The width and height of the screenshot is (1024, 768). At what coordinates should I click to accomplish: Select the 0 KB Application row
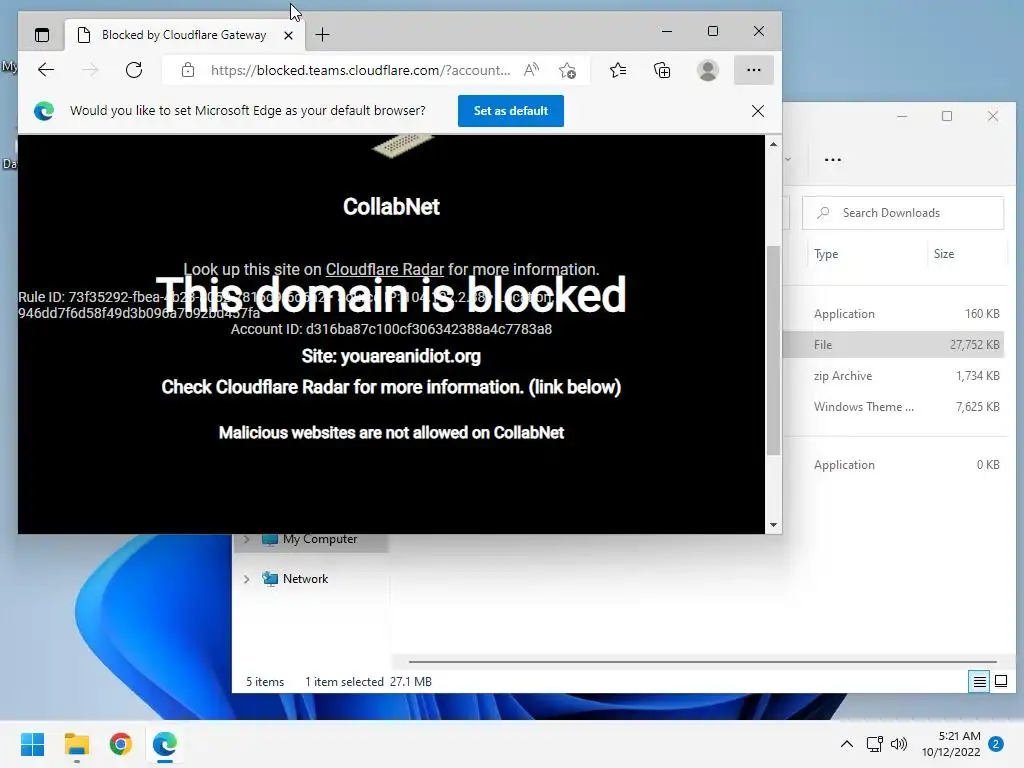pos(895,465)
